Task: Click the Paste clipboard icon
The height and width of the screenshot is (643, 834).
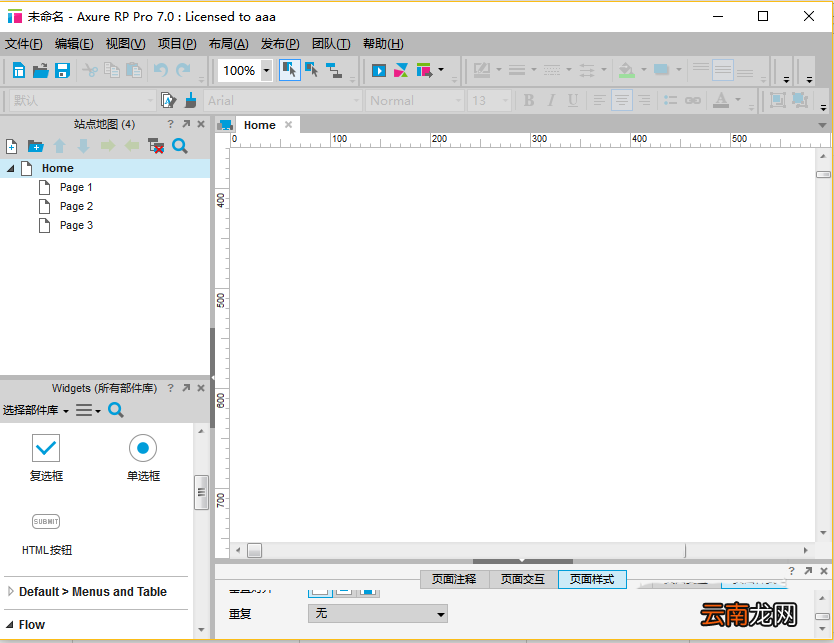Action: [134, 70]
